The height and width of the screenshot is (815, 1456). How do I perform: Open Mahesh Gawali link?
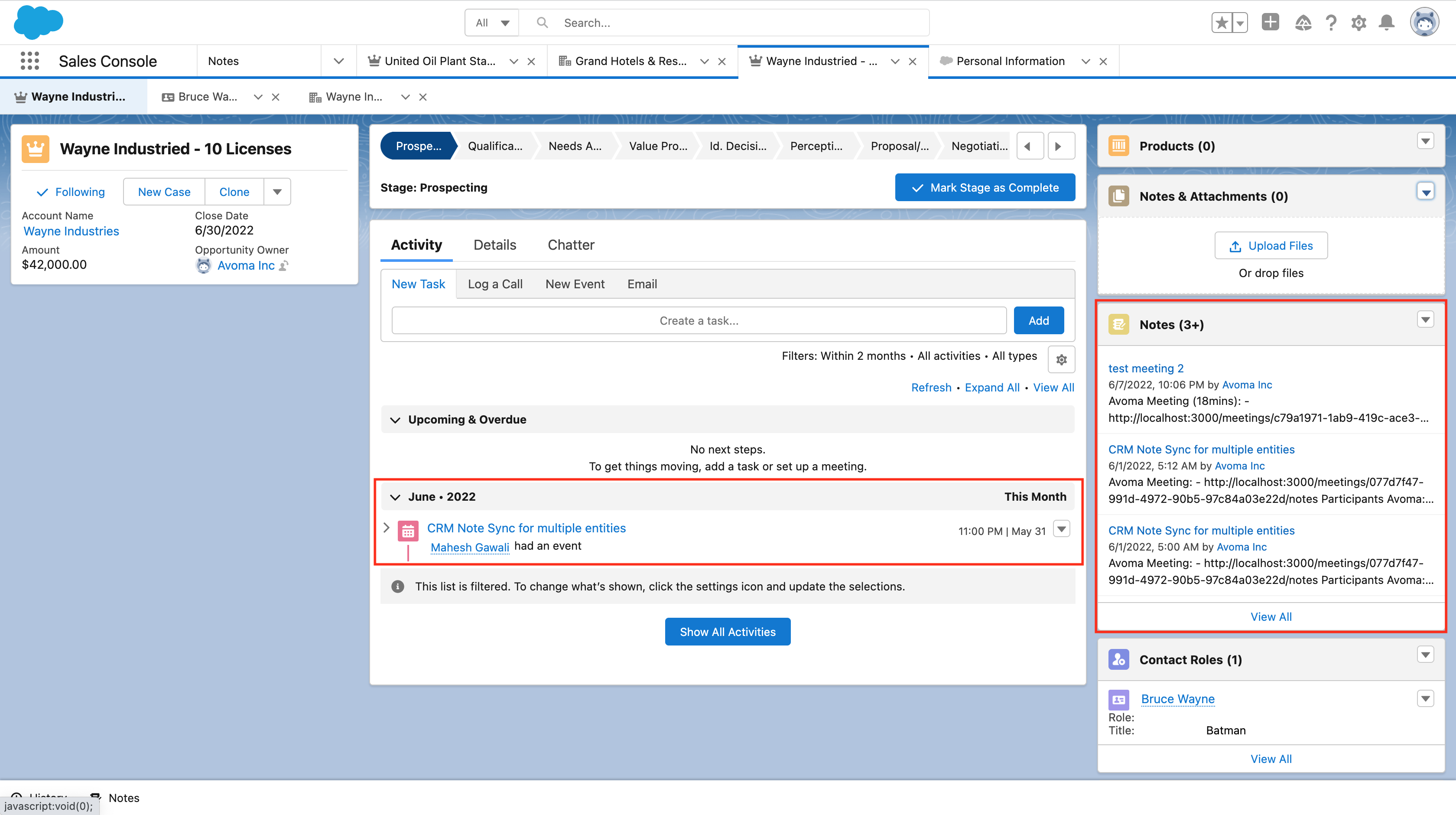(x=470, y=547)
